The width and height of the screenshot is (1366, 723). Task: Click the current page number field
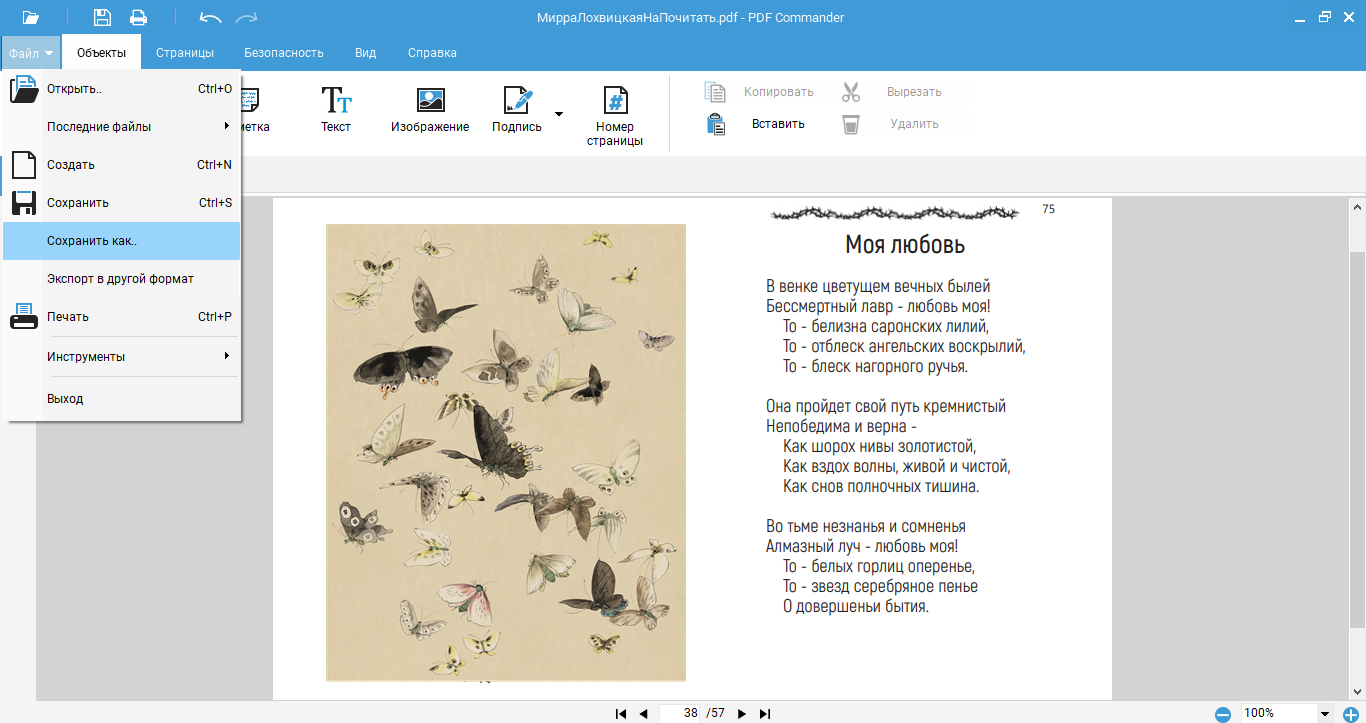pyautogui.click(x=680, y=713)
